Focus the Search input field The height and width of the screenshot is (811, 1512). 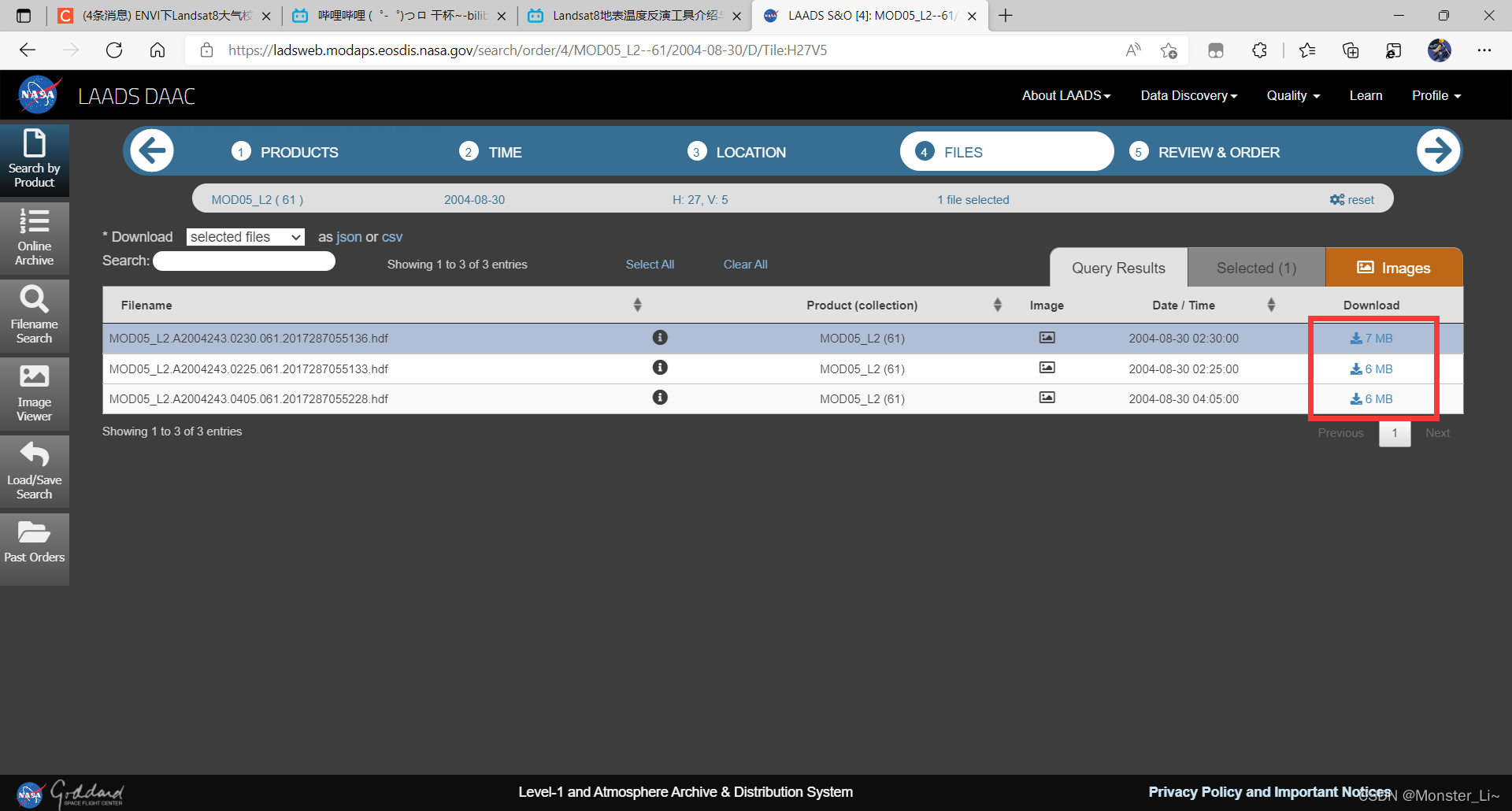(x=244, y=261)
